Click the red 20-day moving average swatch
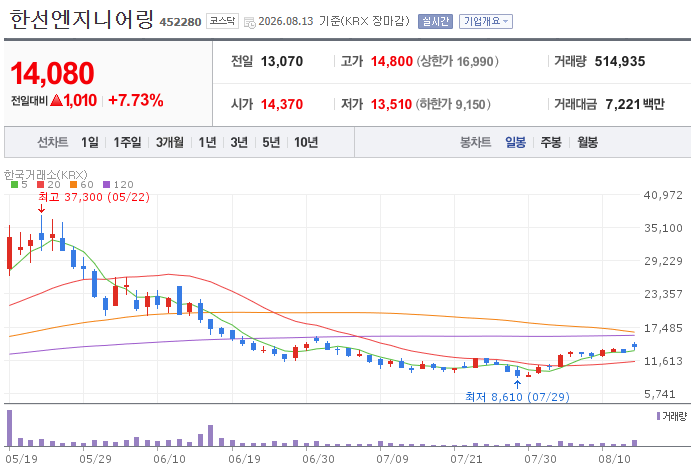Viewport: 691px width, 467px height. 41,185
